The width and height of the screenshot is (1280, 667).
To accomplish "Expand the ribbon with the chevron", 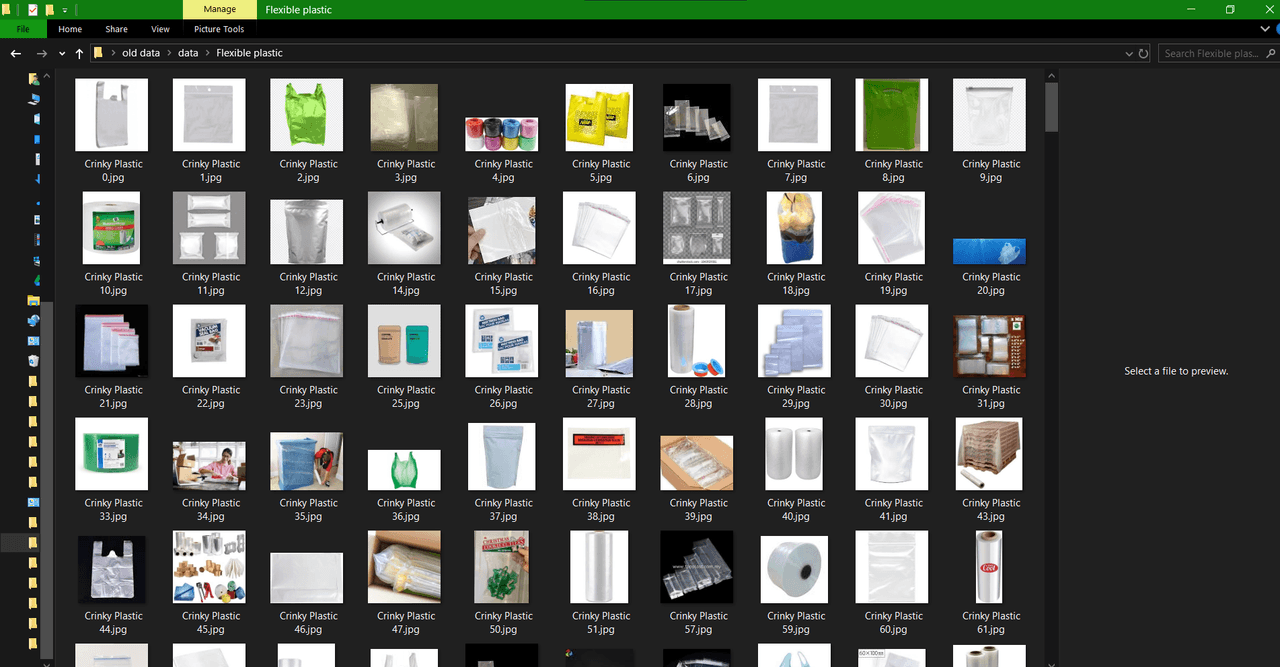I will (x=1264, y=29).
